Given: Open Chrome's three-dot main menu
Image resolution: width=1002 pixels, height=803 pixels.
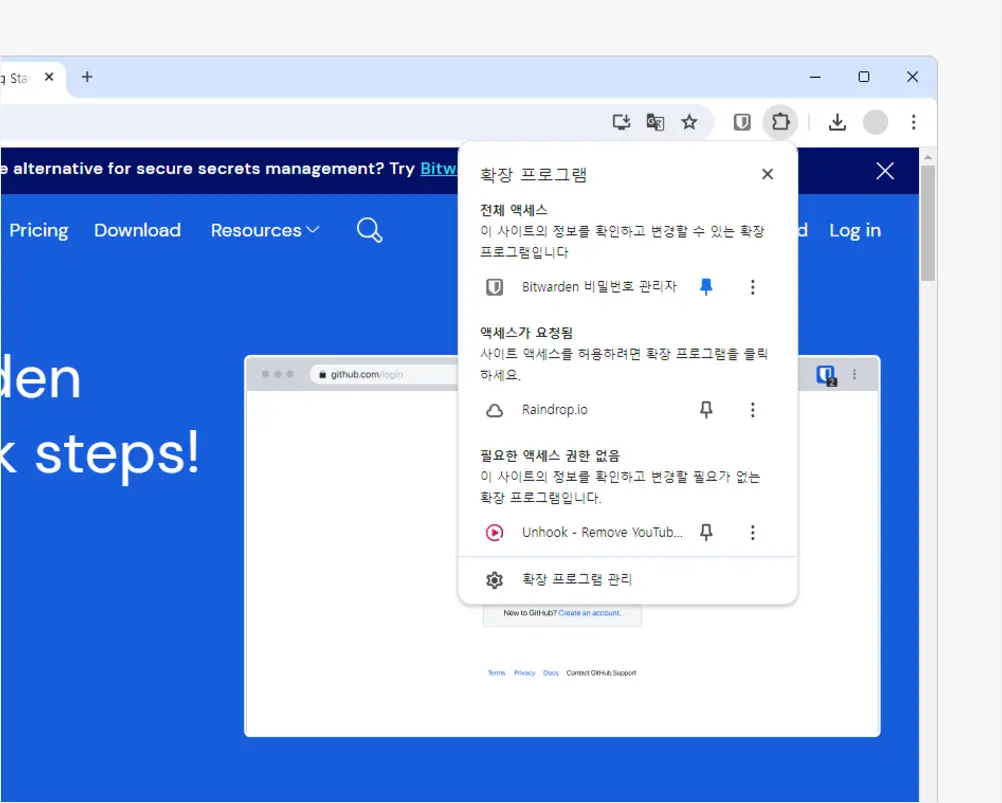Looking at the screenshot, I should tap(913, 122).
